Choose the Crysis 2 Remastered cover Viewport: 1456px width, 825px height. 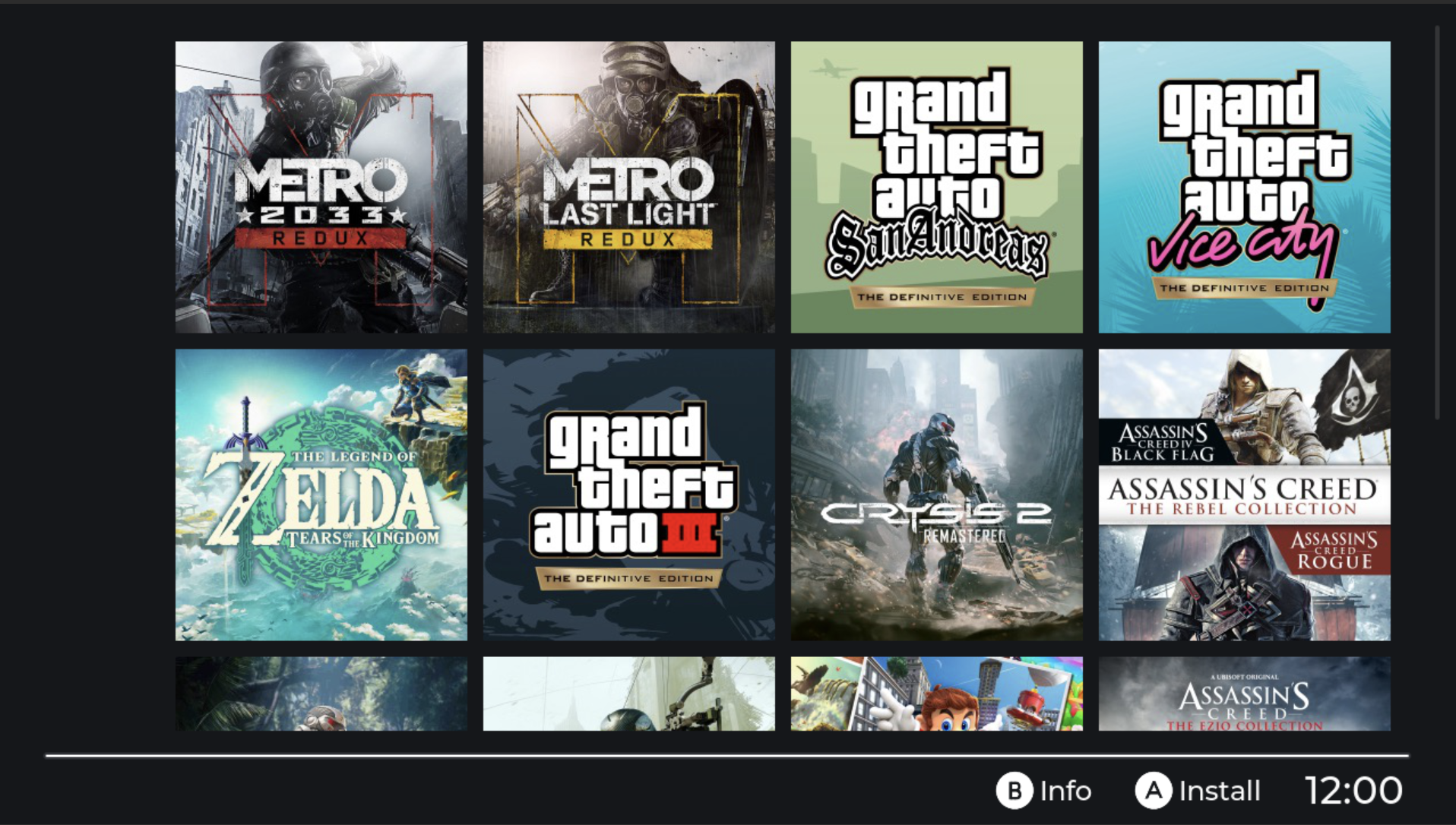[x=936, y=495]
